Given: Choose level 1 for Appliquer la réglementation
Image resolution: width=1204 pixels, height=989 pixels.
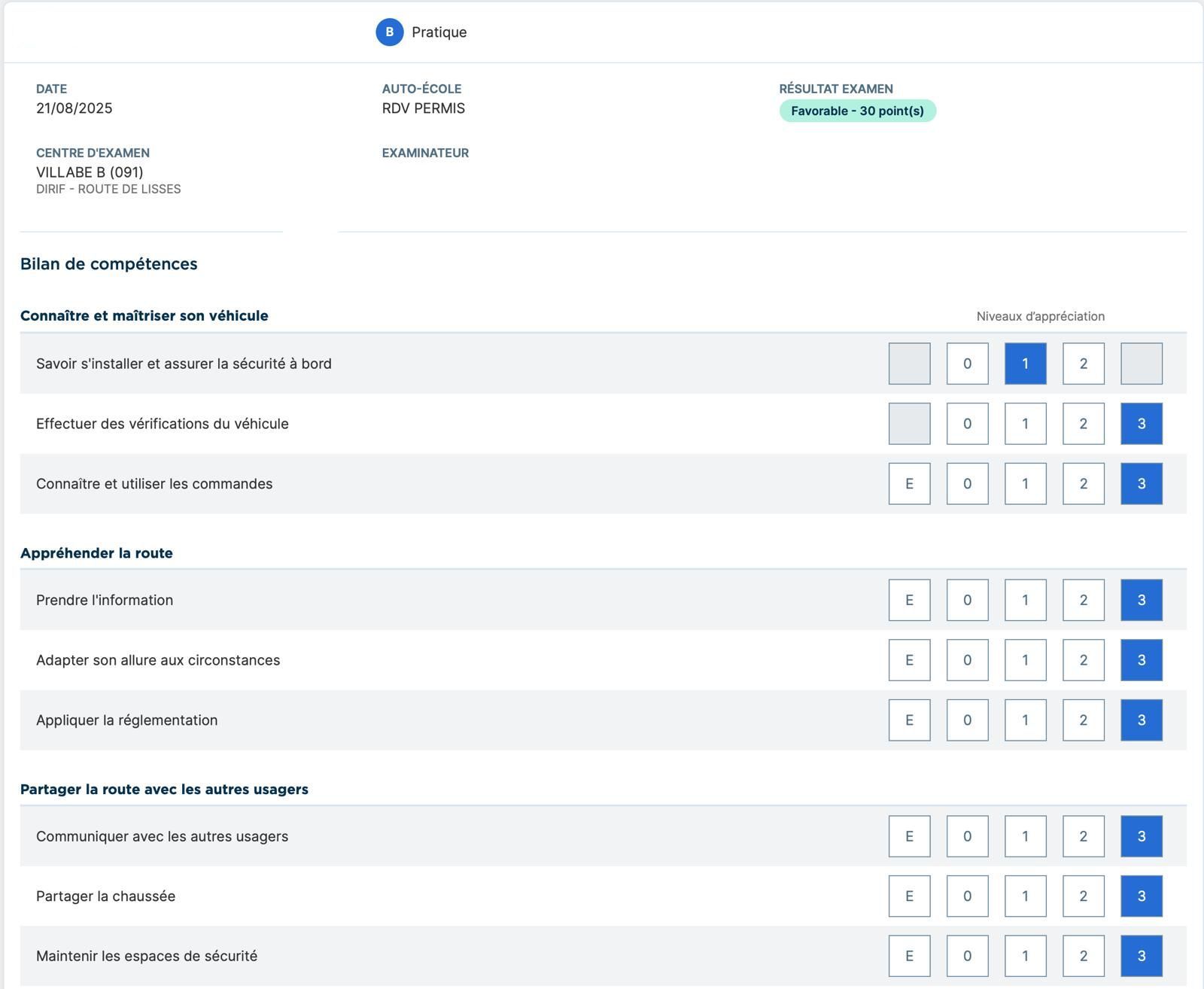Looking at the screenshot, I should click(1025, 720).
